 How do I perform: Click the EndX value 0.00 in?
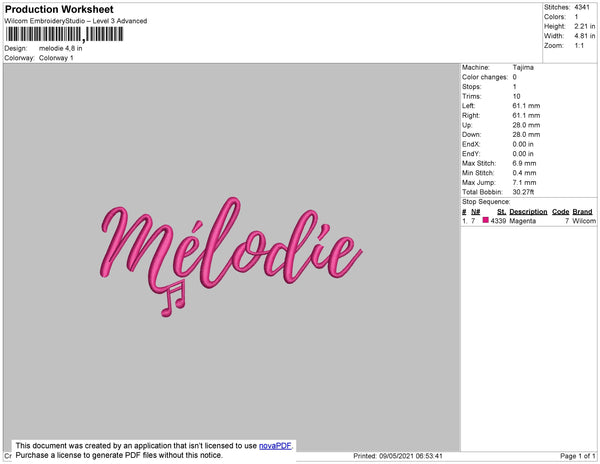[523, 144]
